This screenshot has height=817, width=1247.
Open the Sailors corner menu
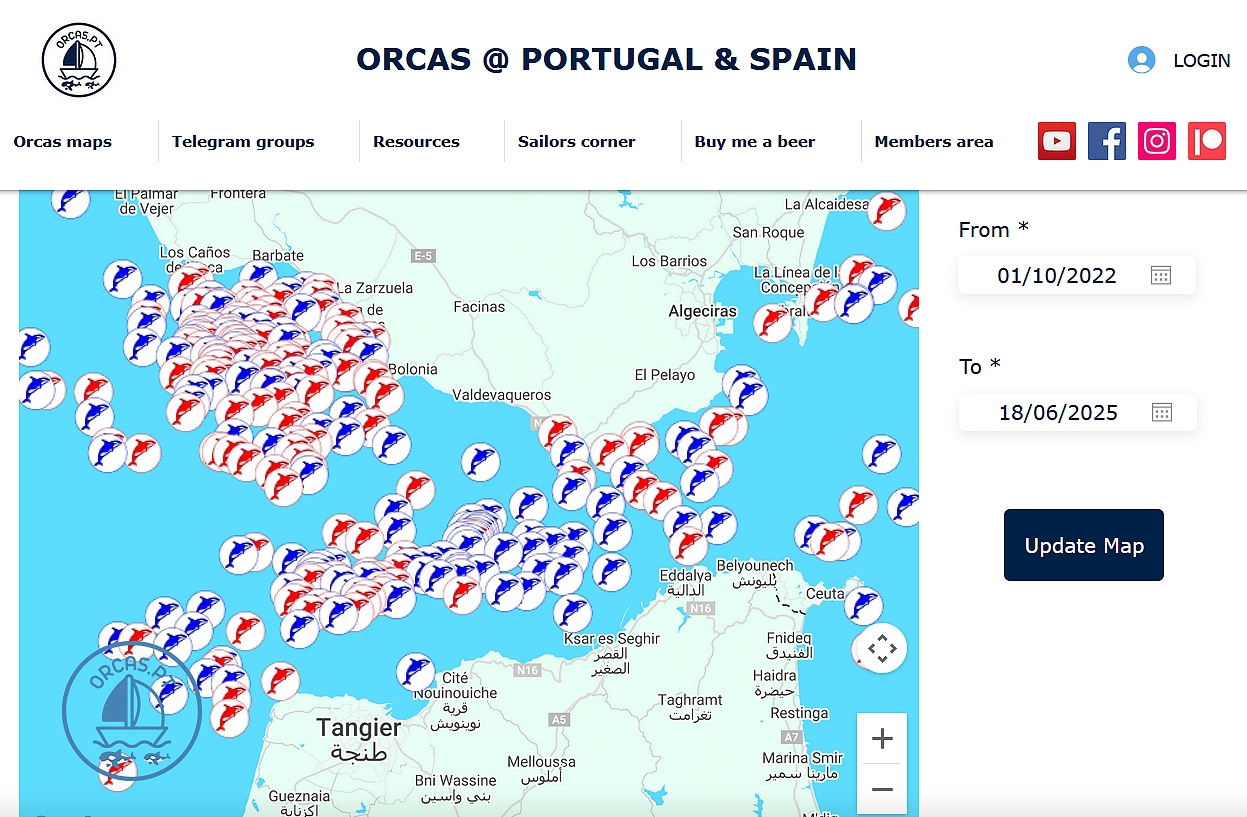[577, 142]
